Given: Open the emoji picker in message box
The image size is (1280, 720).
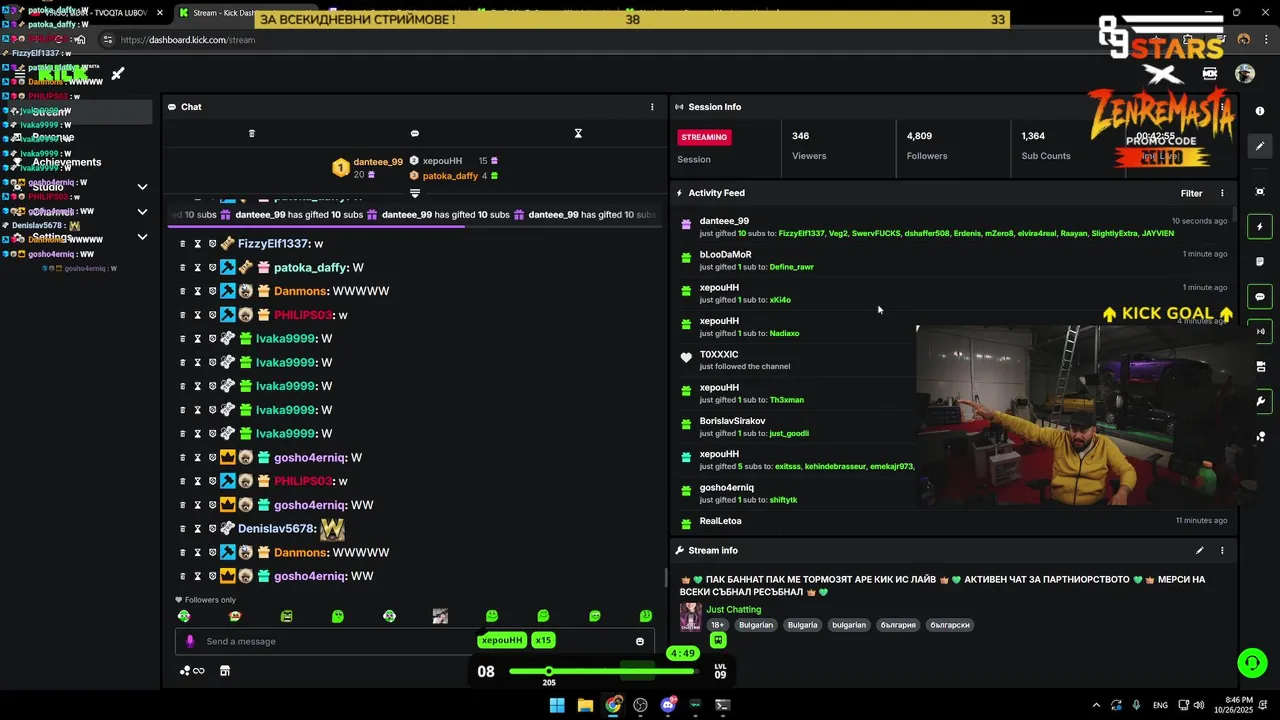Looking at the screenshot, I should coord(640,641).
